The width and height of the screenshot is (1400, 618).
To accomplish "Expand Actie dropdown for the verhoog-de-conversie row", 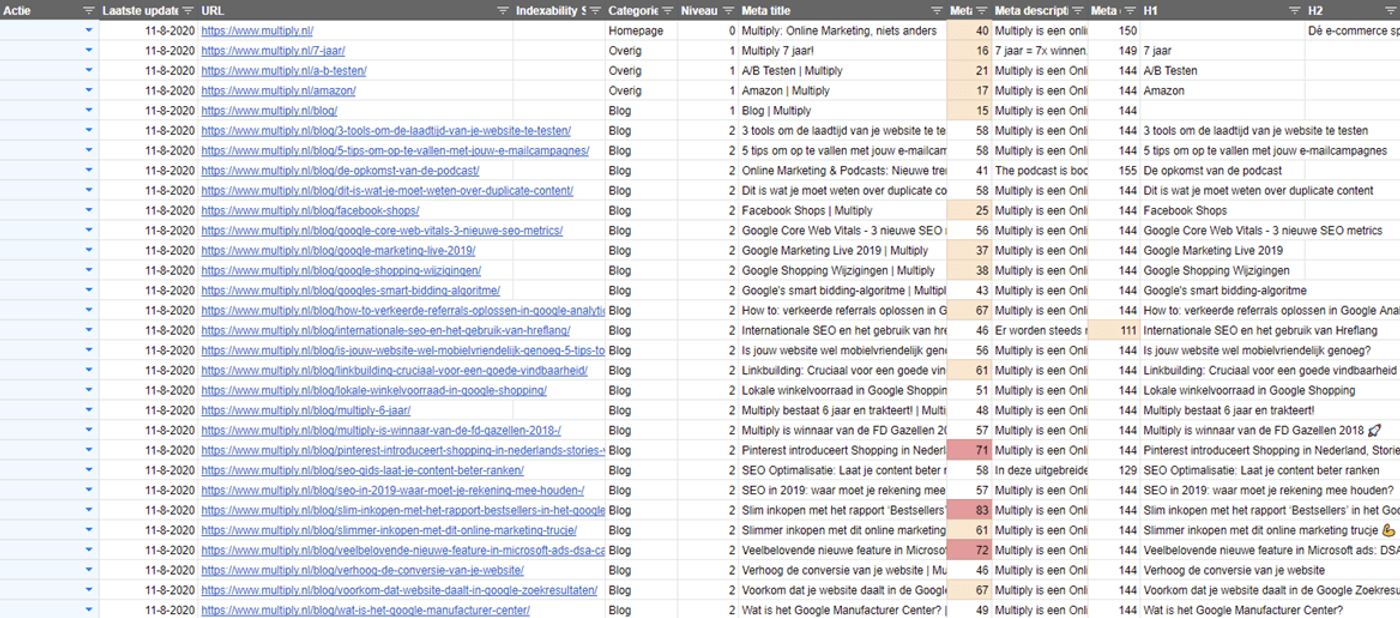I will pyautogui.click(x=88, y=570).
